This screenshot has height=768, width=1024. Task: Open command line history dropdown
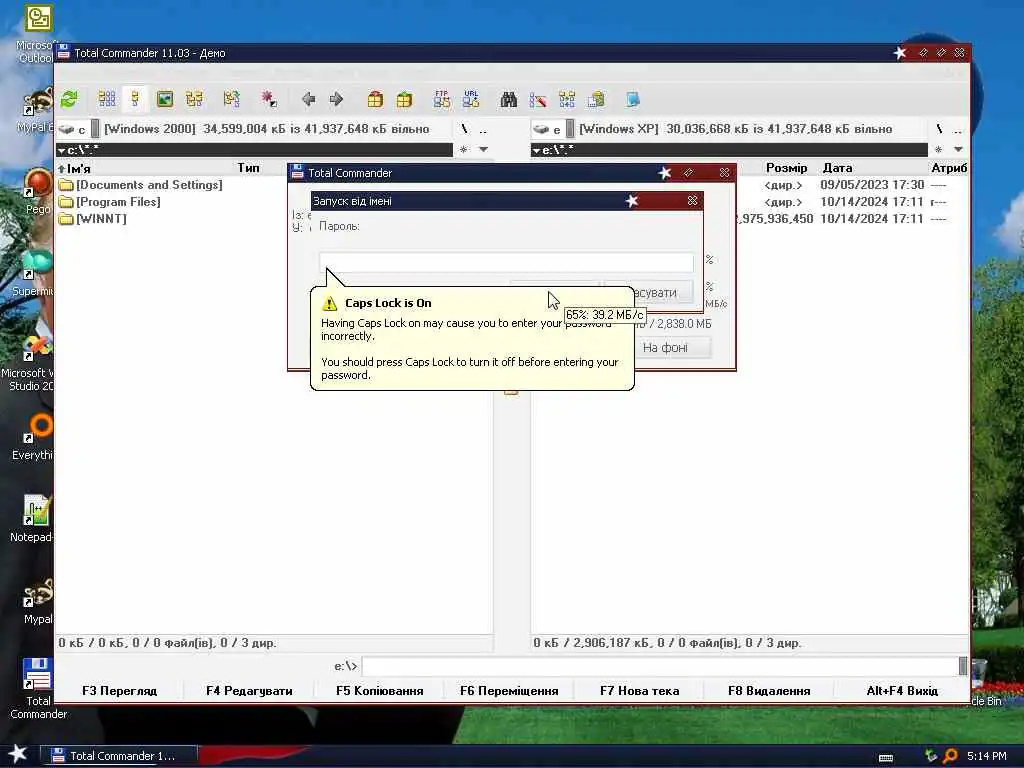click(963, 666)
